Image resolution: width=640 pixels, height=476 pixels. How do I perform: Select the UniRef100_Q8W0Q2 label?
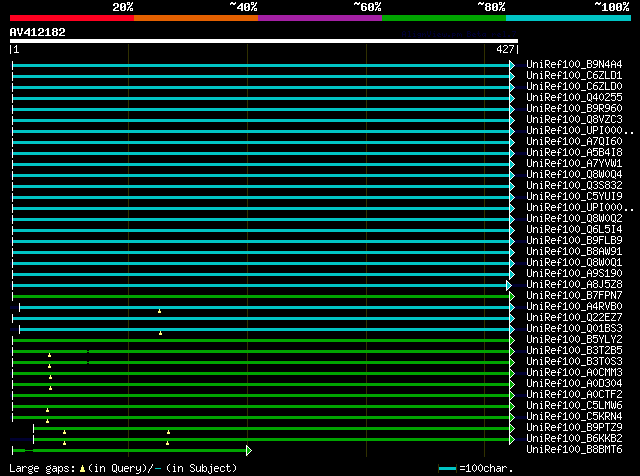[x=574, y=219]
